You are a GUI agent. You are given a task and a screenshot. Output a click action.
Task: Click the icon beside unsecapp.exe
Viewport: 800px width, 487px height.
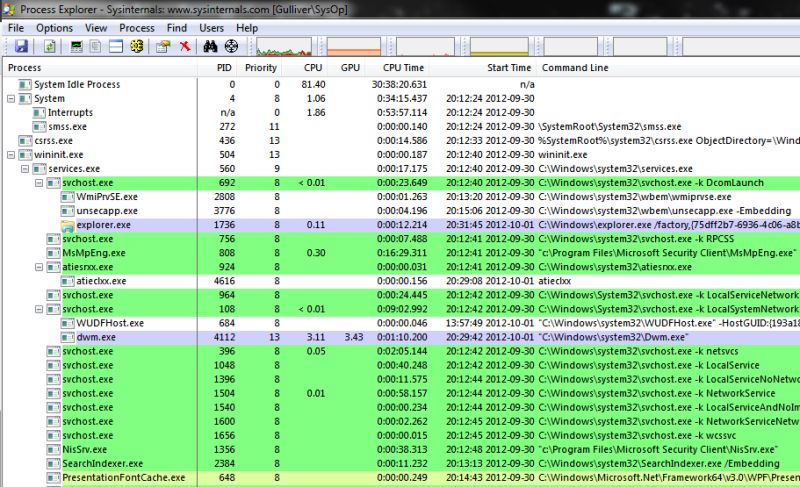tap(67, 211)
